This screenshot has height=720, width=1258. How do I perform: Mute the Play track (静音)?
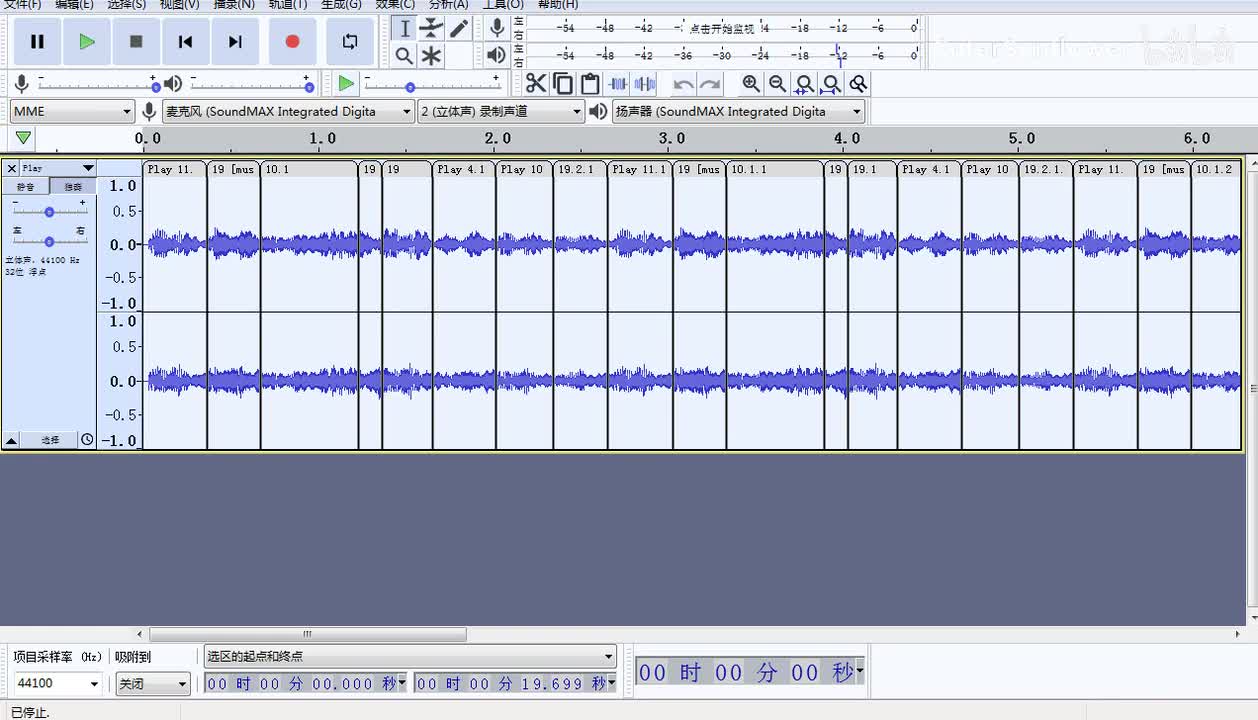click(x=25, y=187)
